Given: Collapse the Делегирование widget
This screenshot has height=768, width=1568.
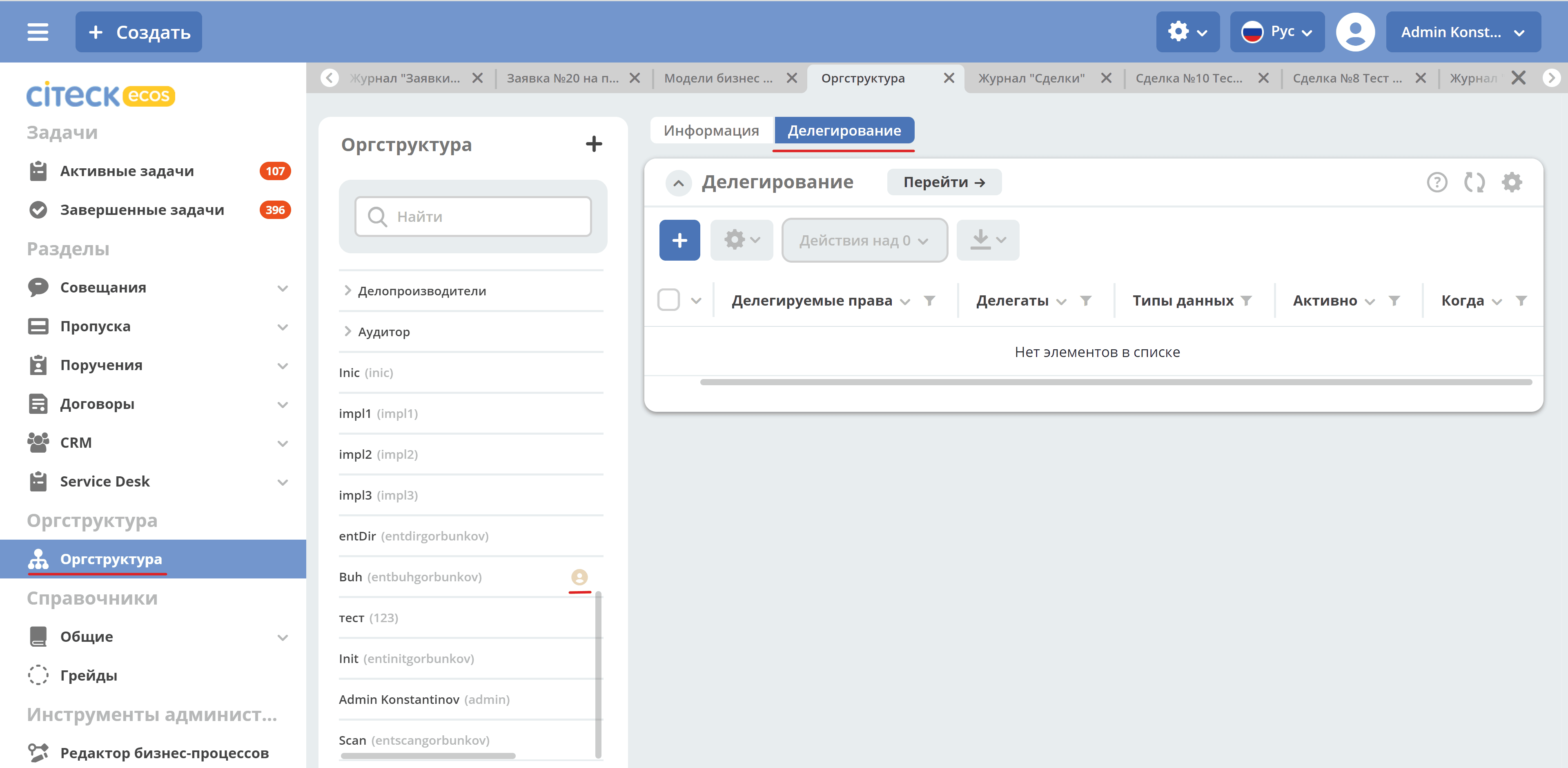Looking at the screenshot, I should click(678, 183).
